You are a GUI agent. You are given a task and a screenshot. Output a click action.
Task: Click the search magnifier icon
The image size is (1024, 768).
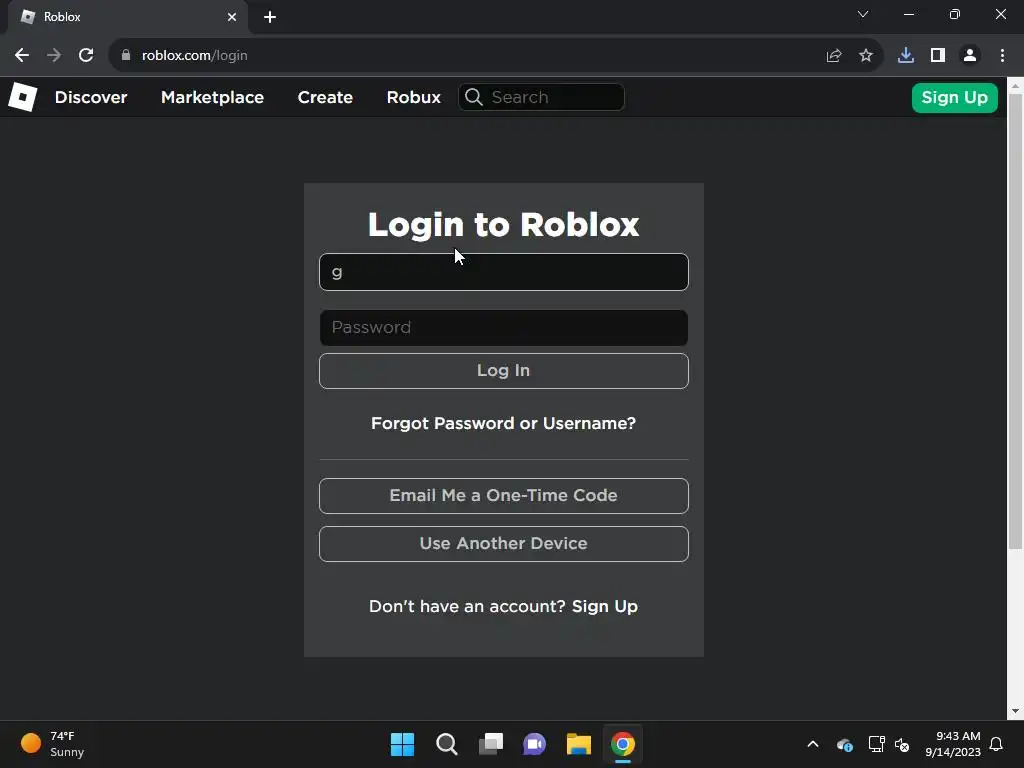474,97
